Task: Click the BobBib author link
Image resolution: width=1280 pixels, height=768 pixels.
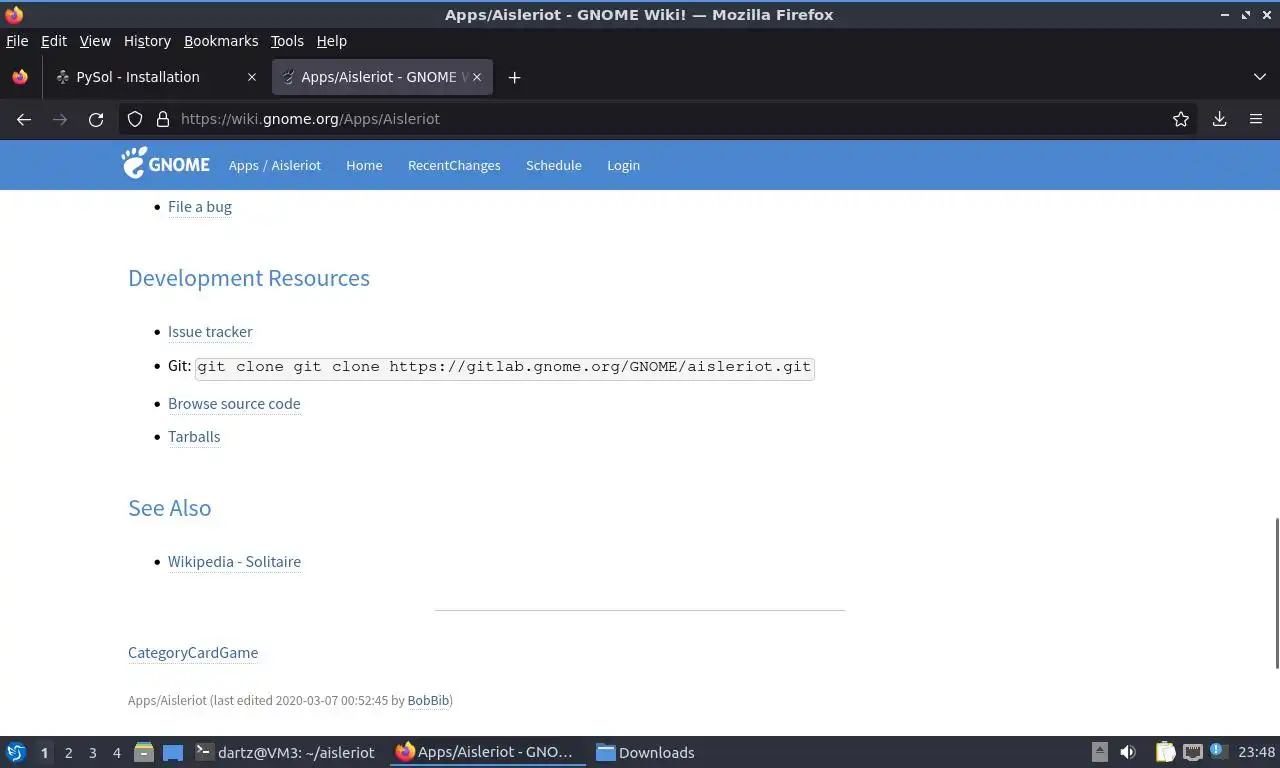Action: point(428,701)
